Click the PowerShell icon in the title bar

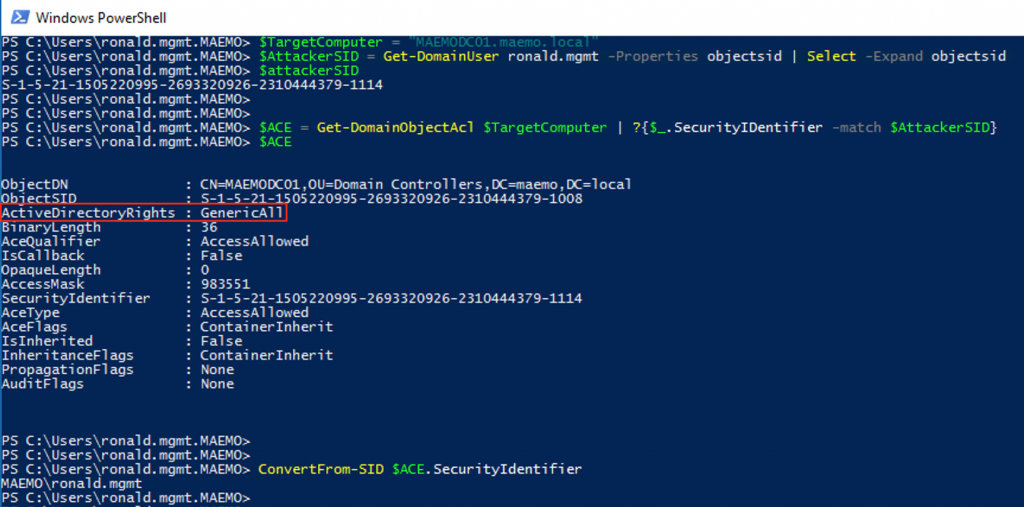15,18
